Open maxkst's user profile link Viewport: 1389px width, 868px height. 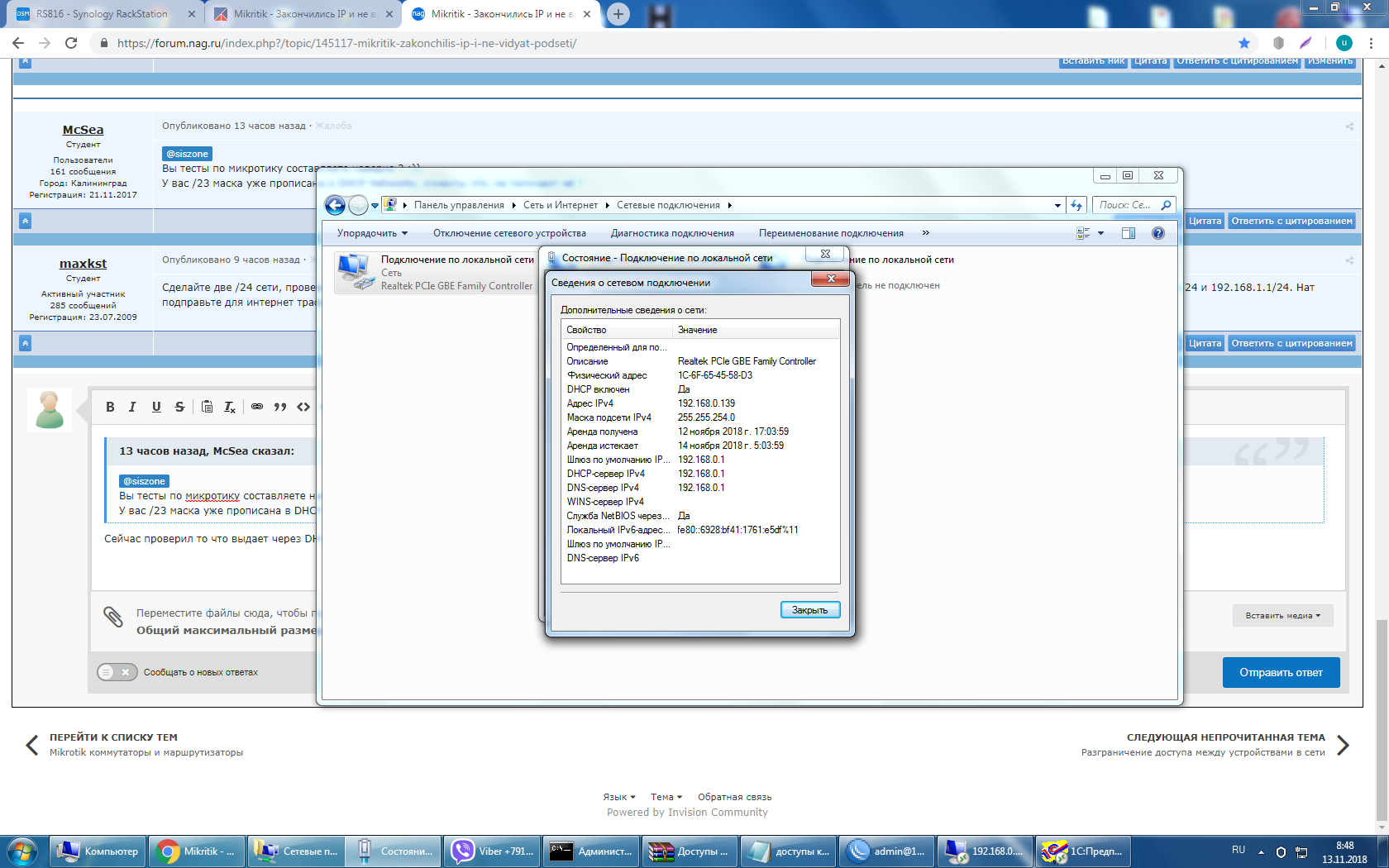(x=83, y=264)
